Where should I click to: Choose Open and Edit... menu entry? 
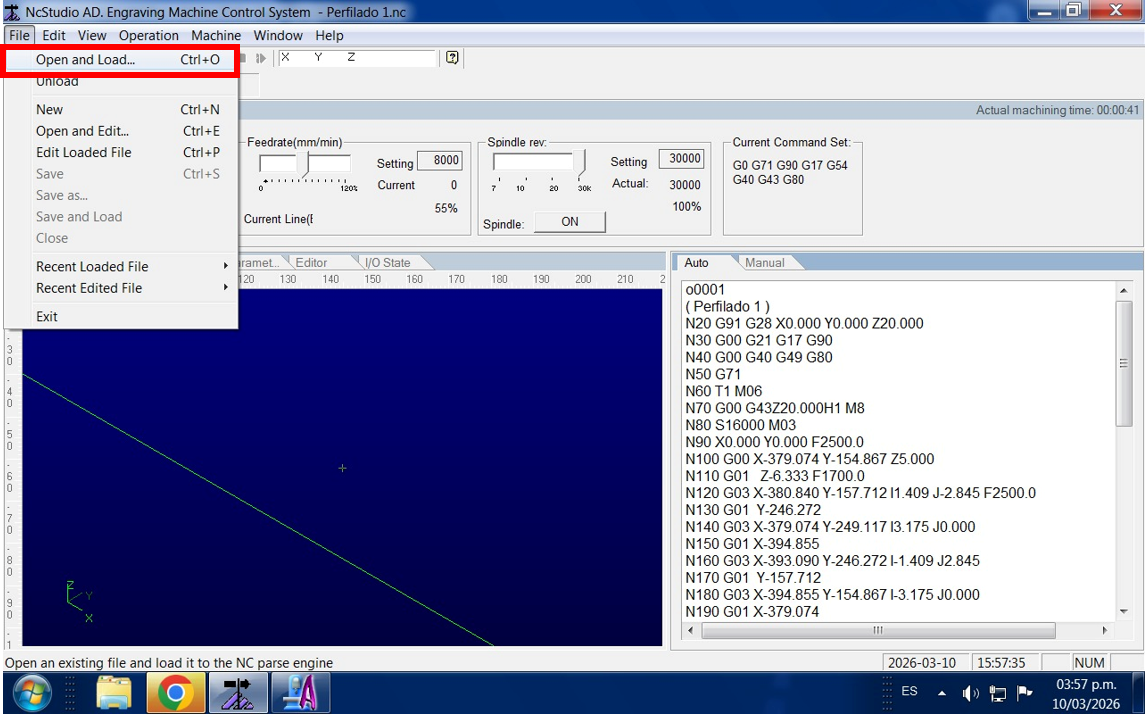tap(121, 131)
